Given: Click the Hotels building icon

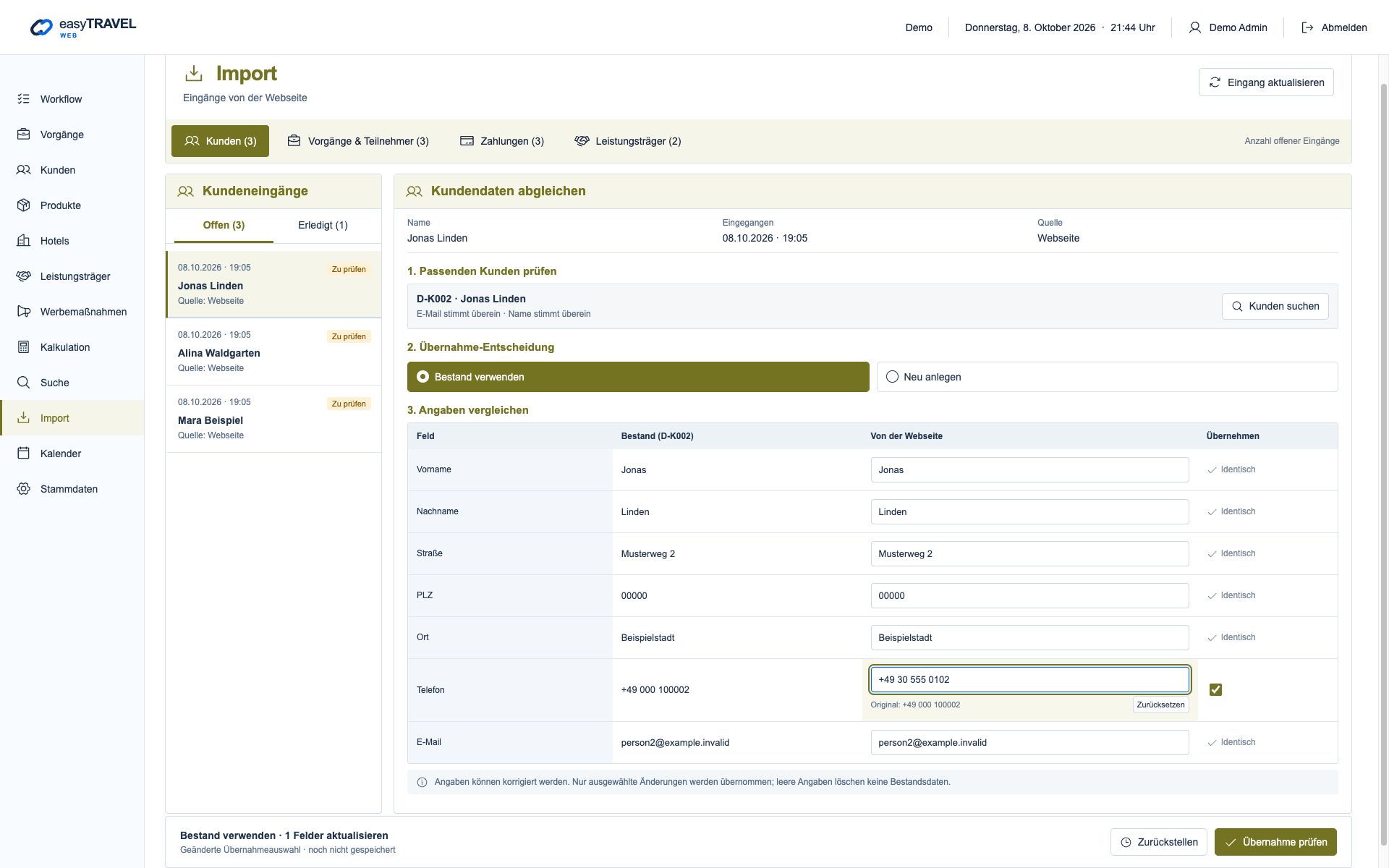Looking at the screenshot, I should pos(24,241).
